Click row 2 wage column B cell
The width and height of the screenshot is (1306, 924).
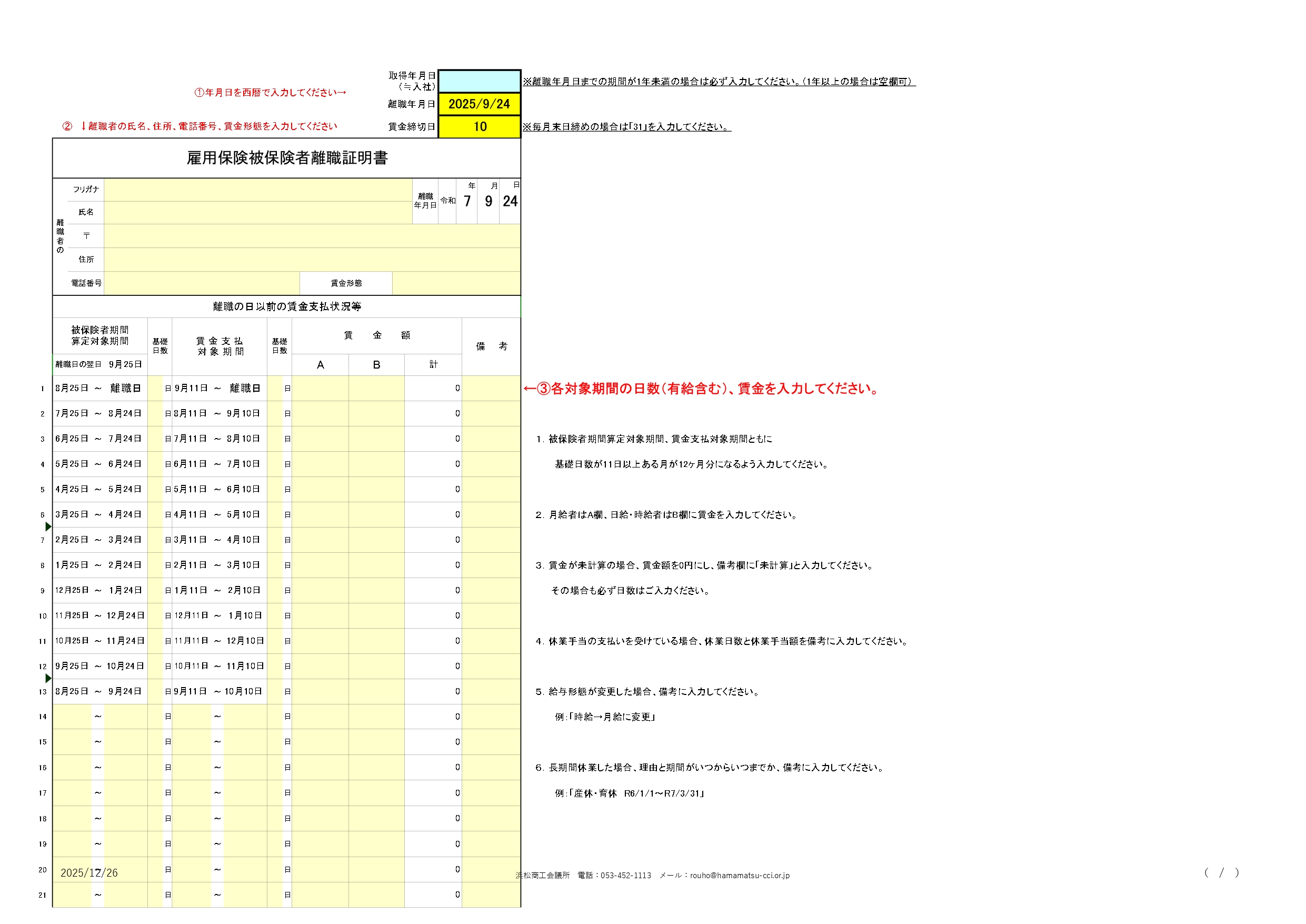[376, 414]
